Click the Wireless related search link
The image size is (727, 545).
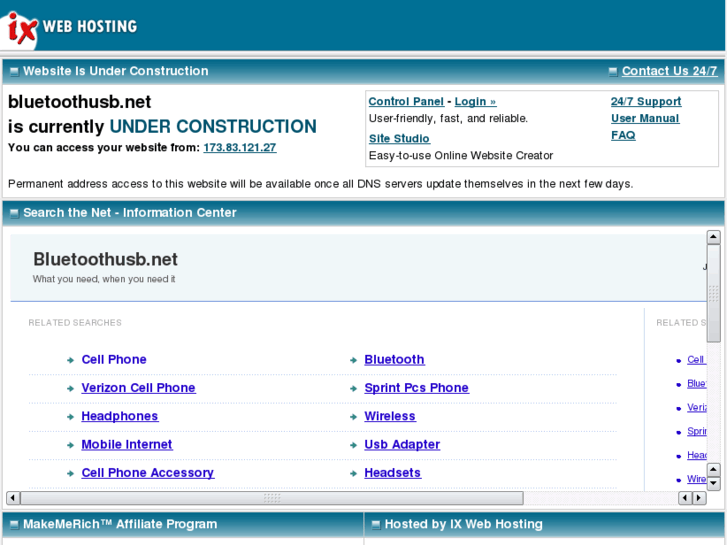(390, 416)
